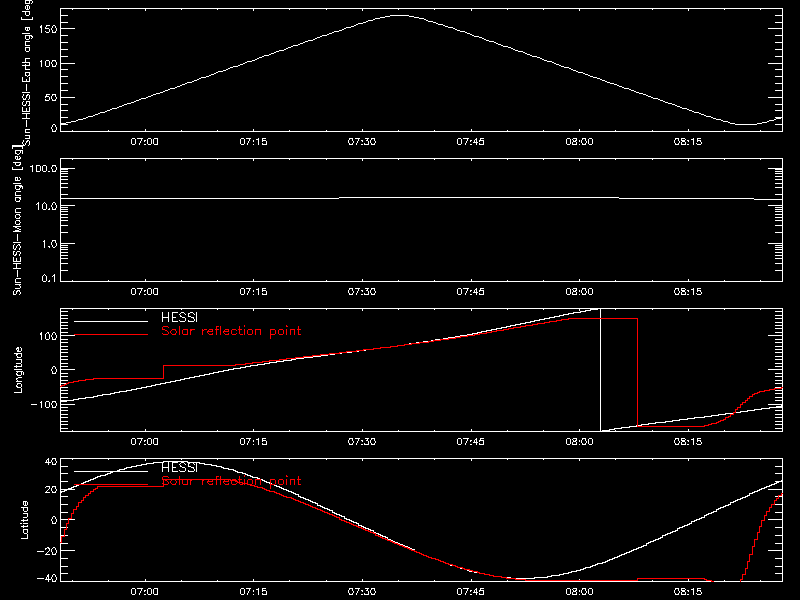Click 08:15 under the Longitude plot

(x=688, y=442)
